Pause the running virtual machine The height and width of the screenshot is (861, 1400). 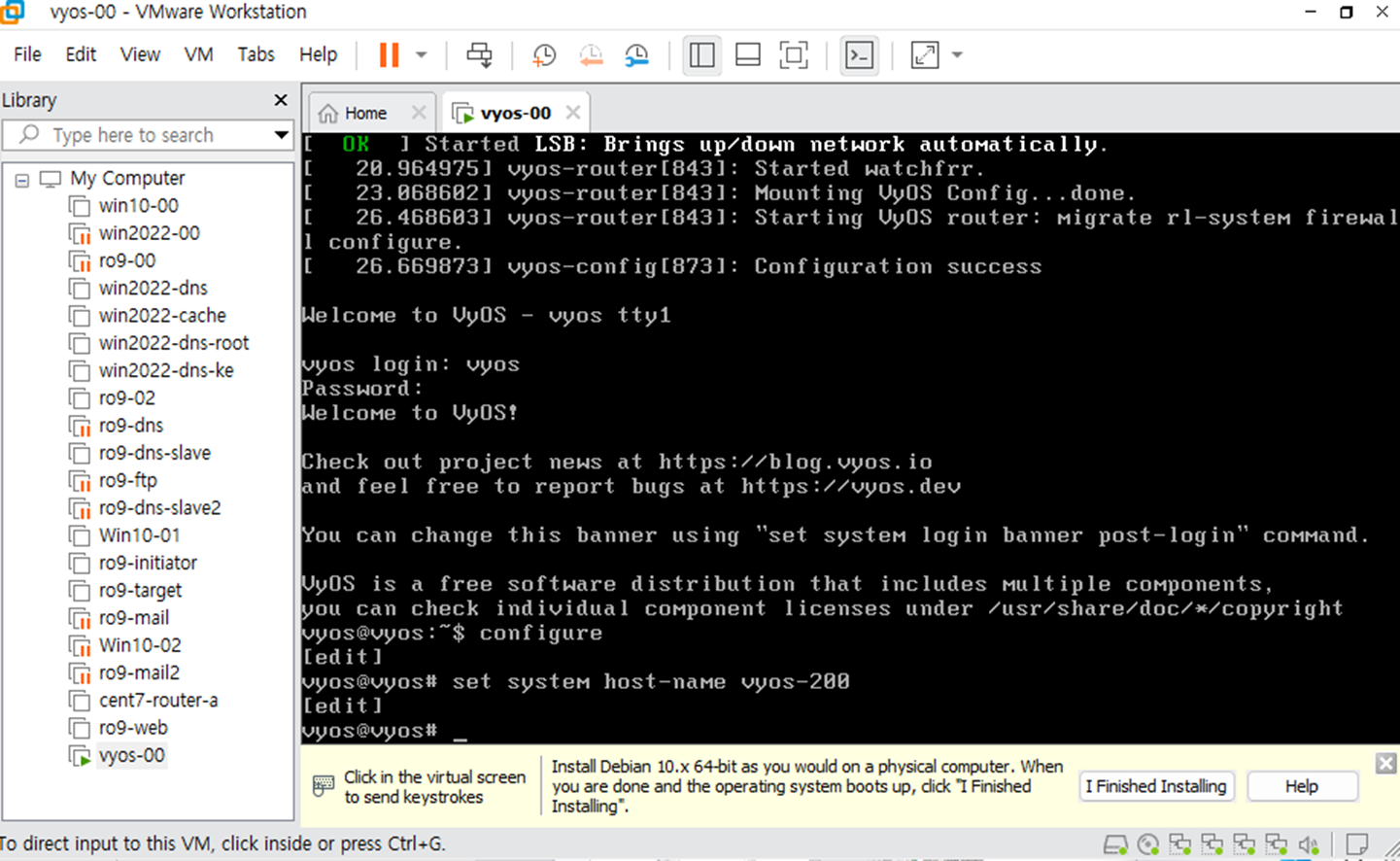pos(389,55)
